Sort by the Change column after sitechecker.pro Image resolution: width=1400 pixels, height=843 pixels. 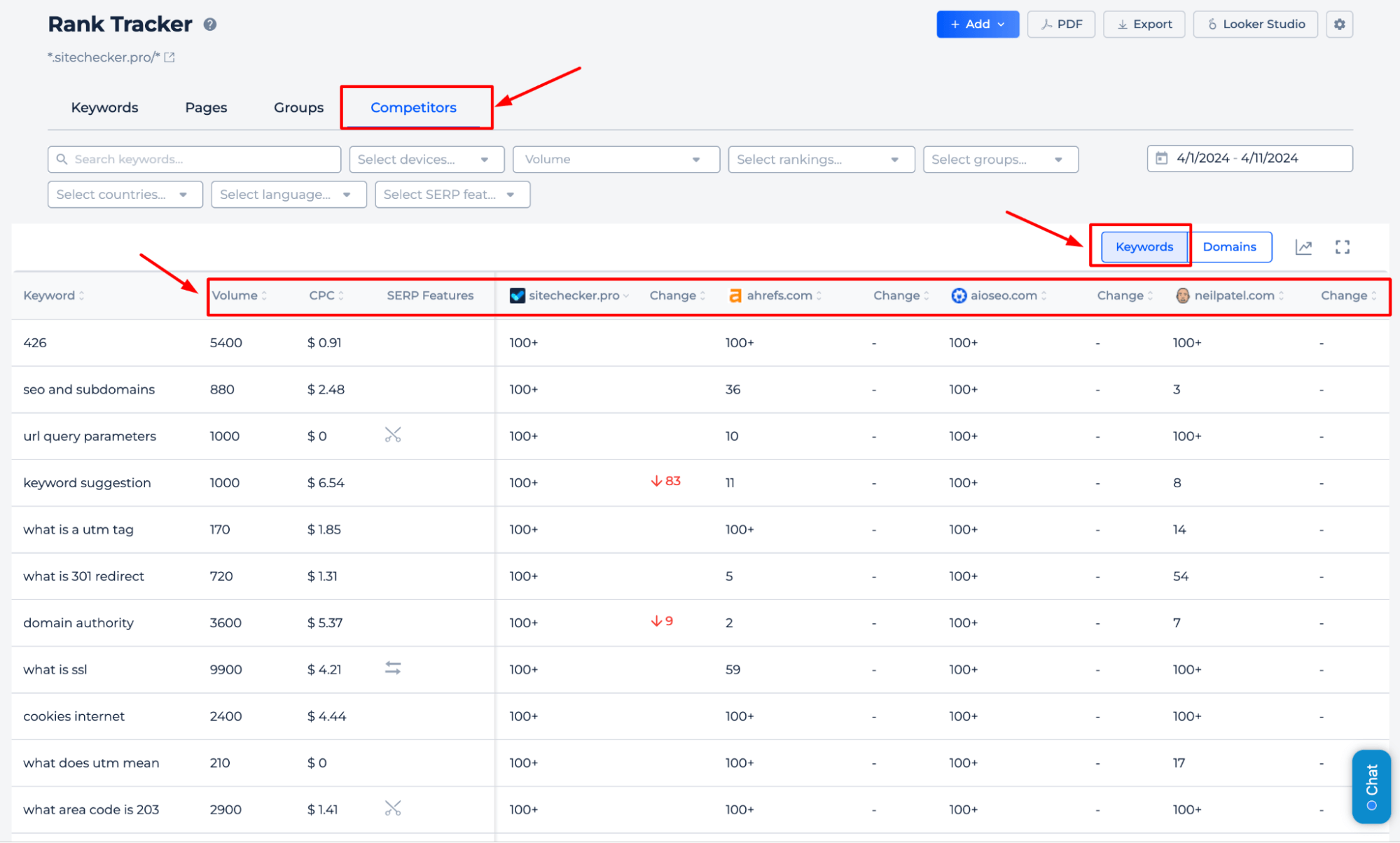coord(677,295)
